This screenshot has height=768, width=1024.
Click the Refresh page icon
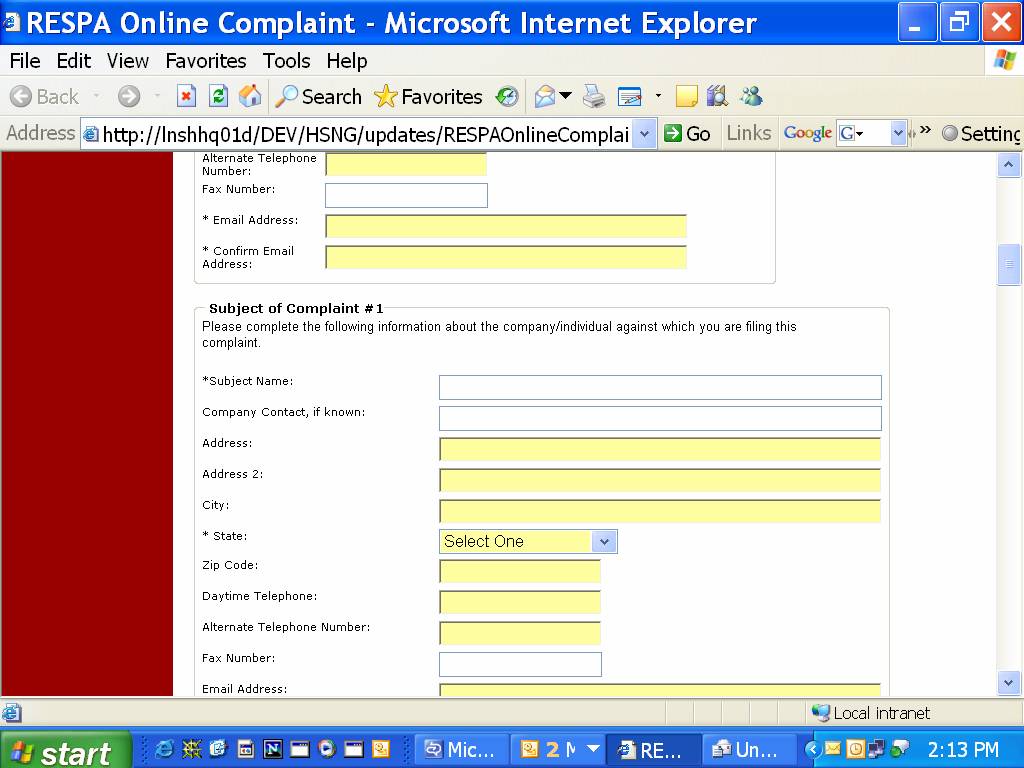218,96
